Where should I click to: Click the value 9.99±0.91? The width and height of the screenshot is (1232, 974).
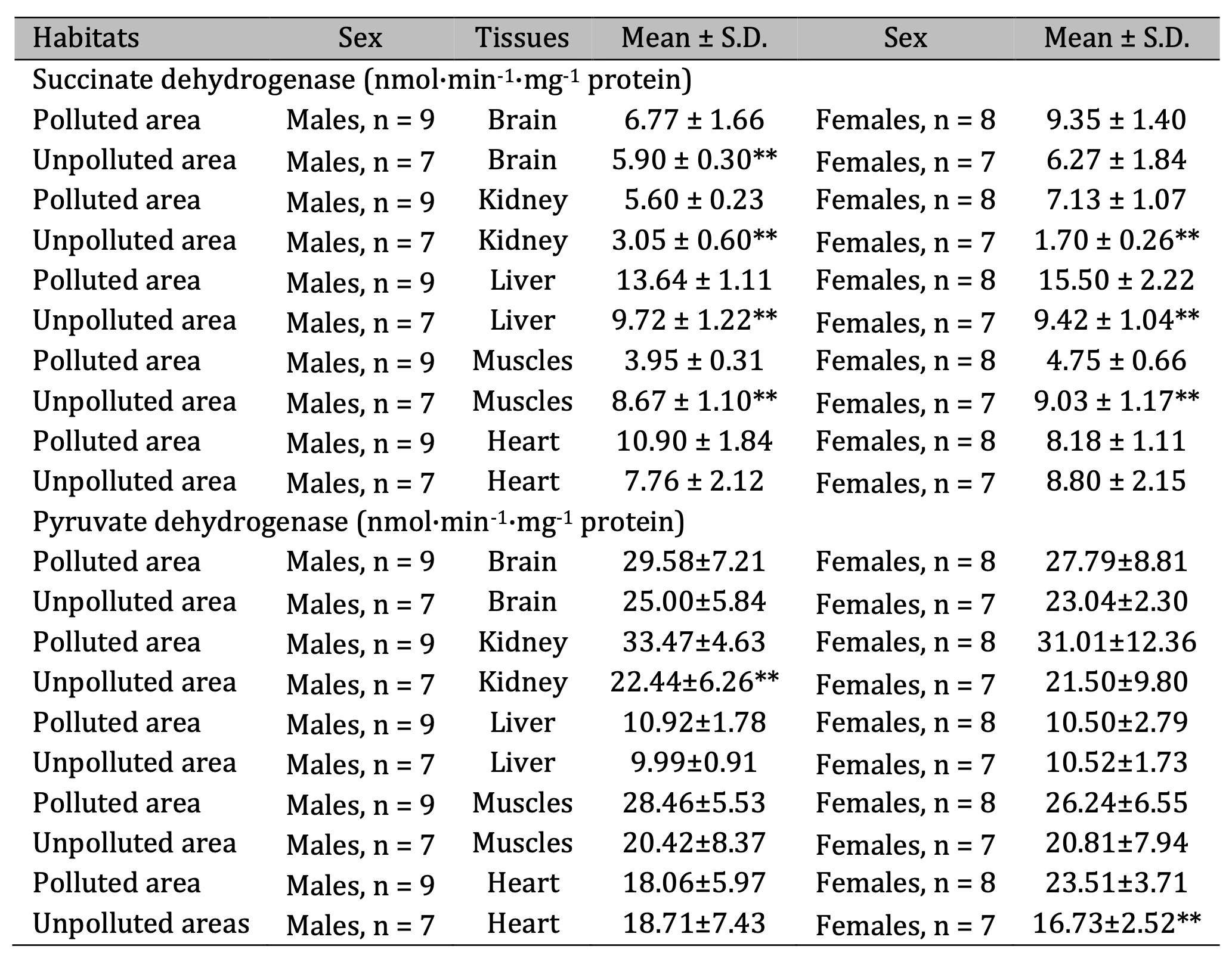coord(694,762)
